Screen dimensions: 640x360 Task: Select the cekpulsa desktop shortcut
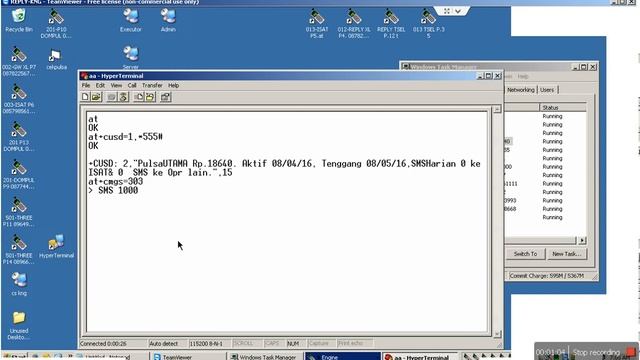[x=56, y=59]
